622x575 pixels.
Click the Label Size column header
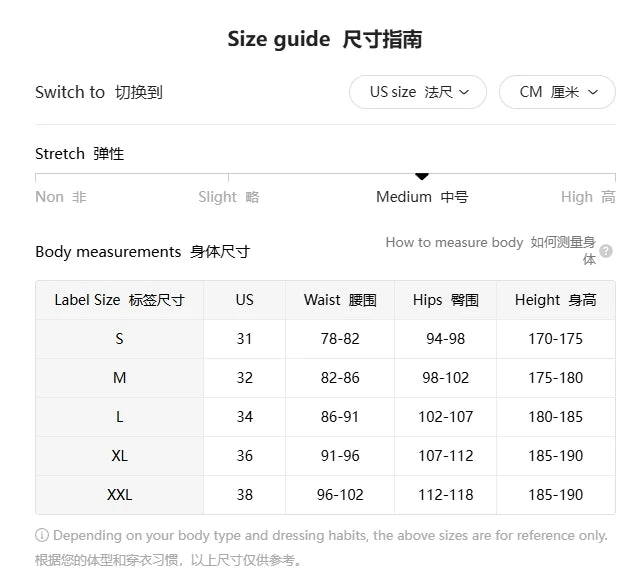119,300
